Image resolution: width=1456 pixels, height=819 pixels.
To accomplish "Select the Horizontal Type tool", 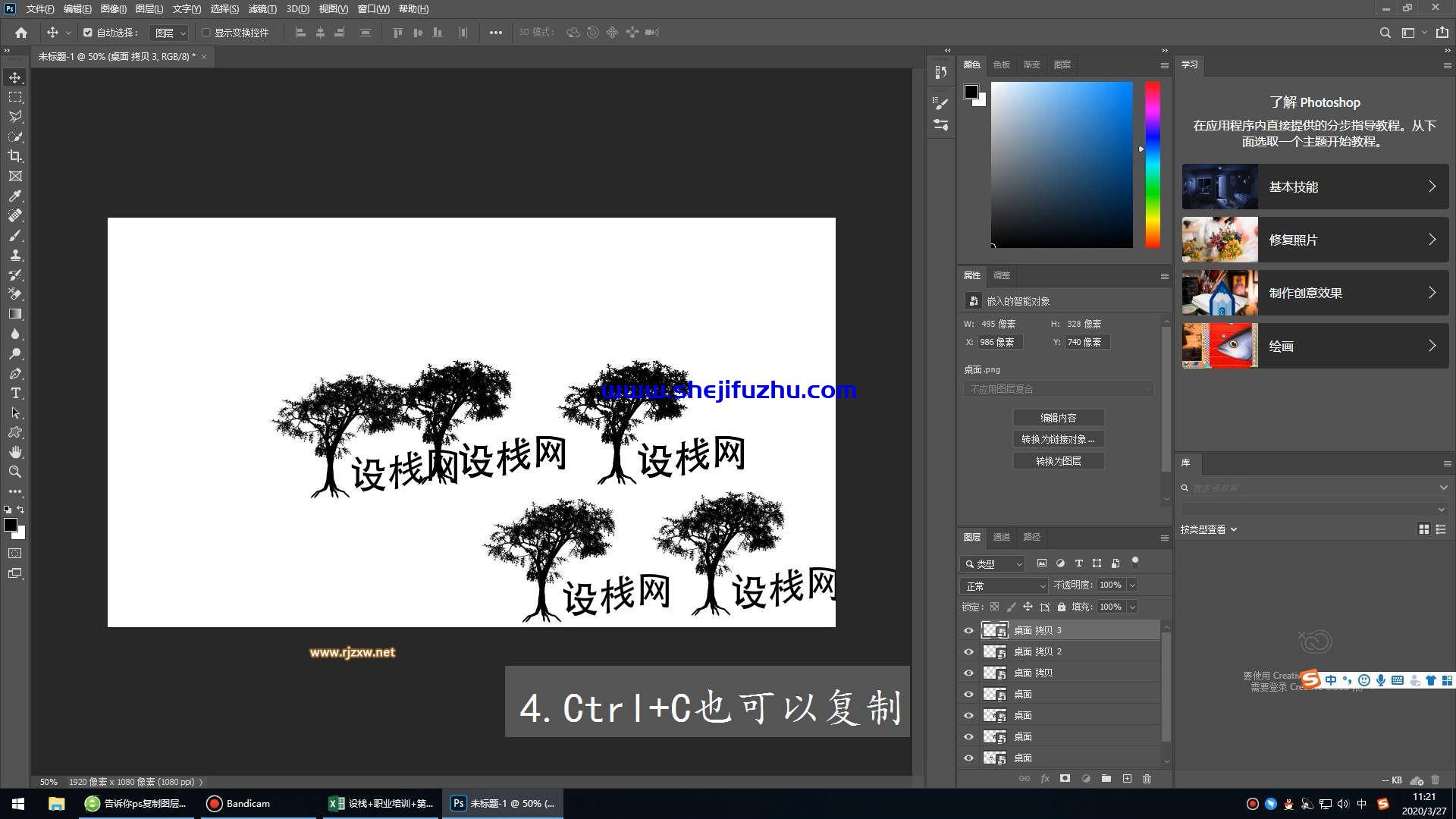I will [x=15, y=393].
